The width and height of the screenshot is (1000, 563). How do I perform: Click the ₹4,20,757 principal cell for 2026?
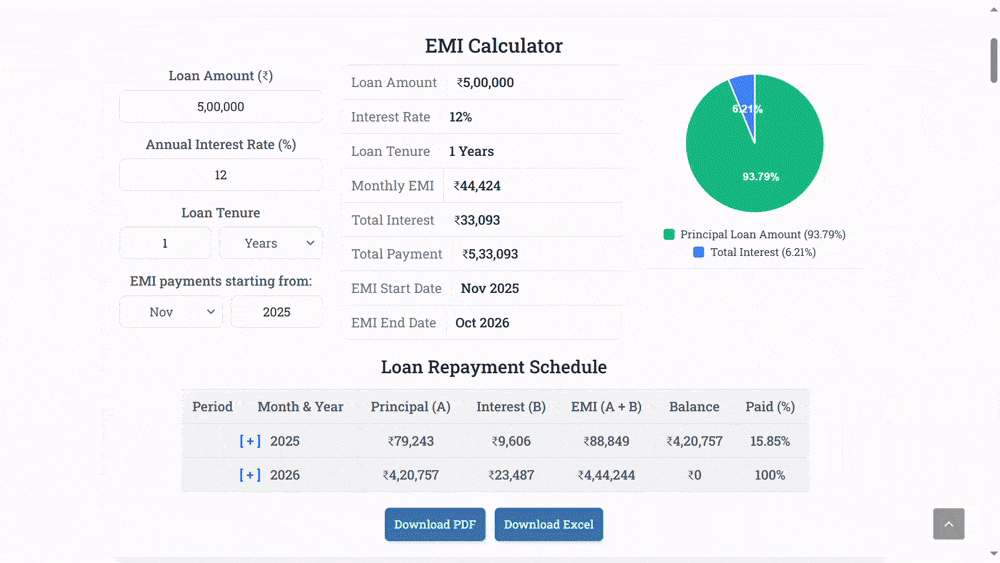pos(411,475)
